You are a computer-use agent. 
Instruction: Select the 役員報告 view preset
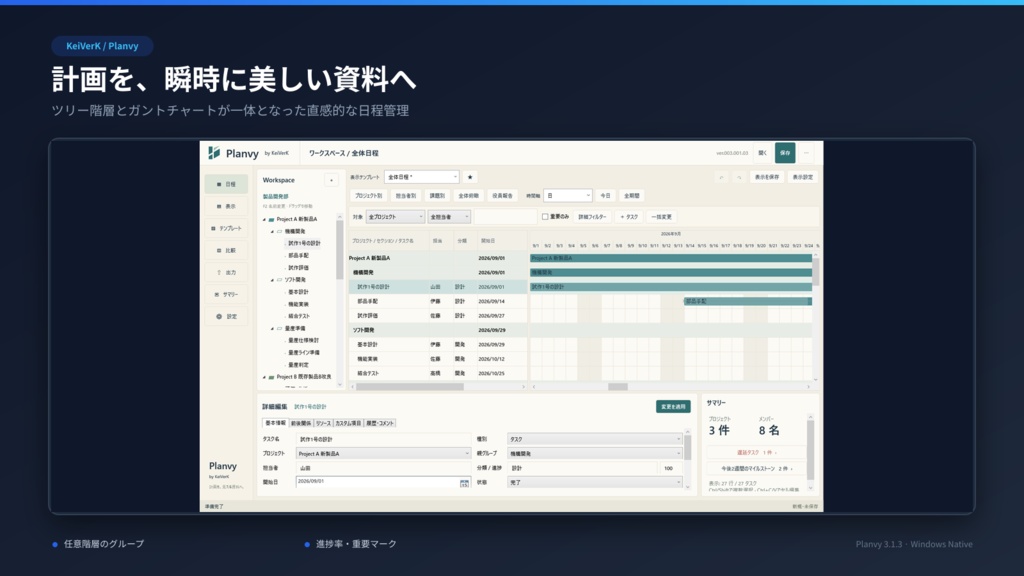tap(502, 195)
